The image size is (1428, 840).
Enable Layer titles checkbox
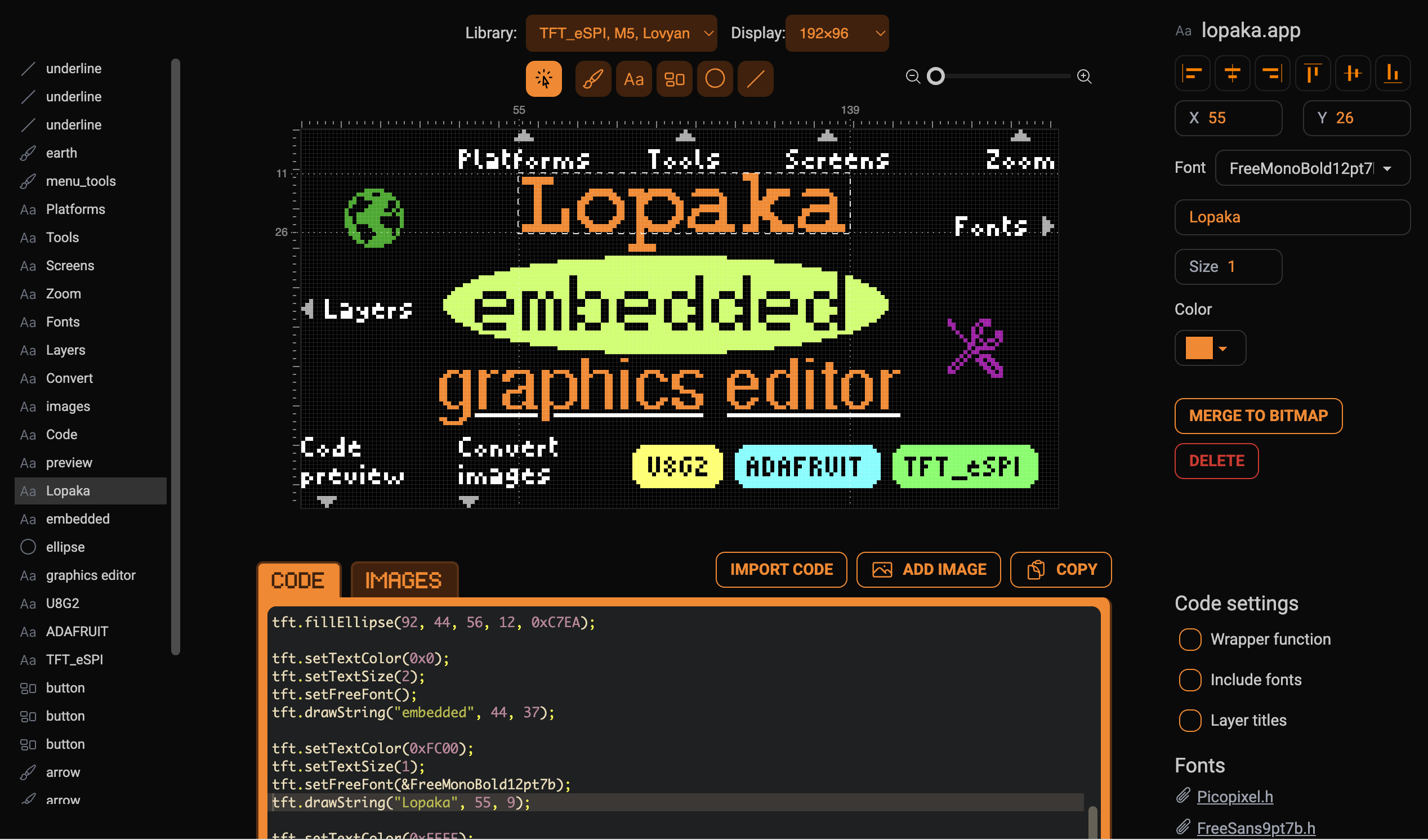tap(1190, 721)
